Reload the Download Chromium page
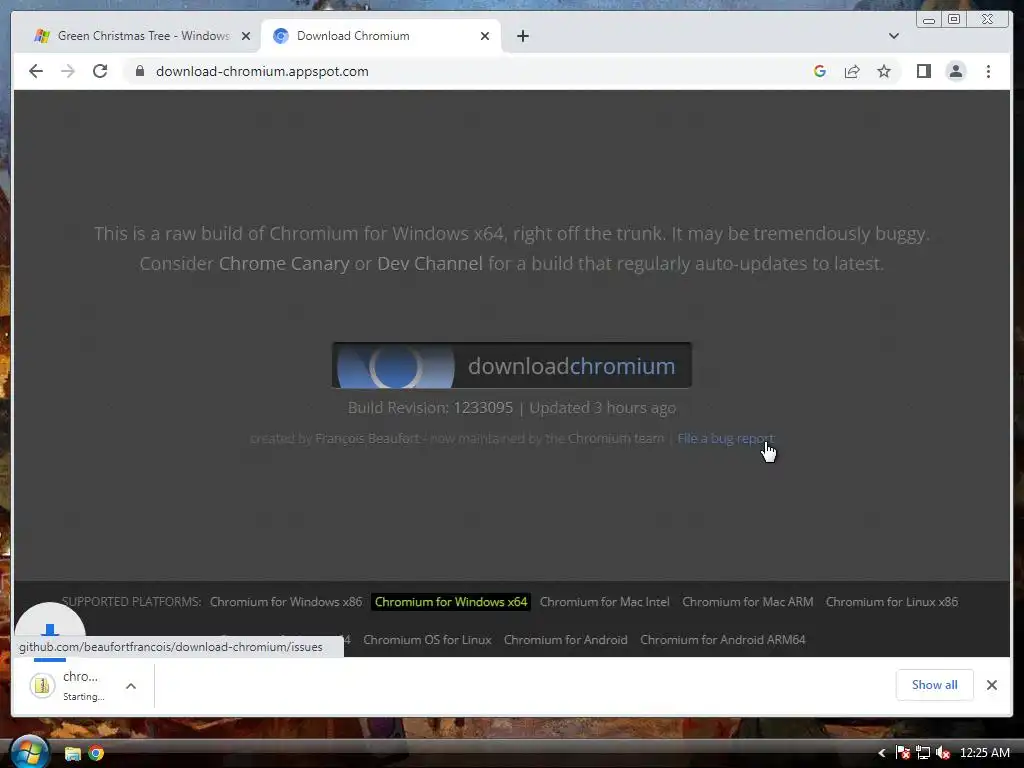The image size is (1024, 768). 100,71
